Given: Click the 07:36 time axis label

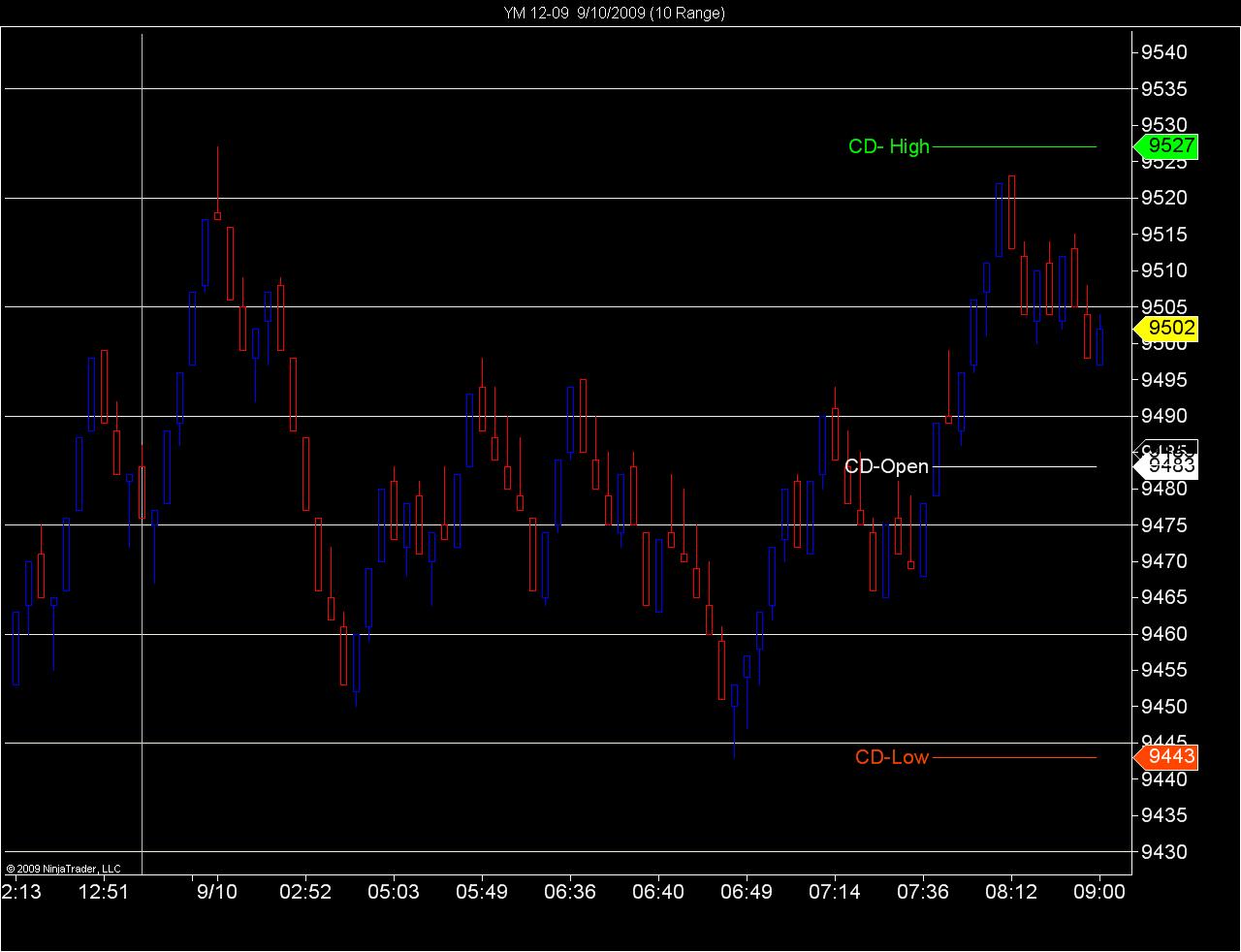Looking at the screenshot, I should click(x=923, y=892).
